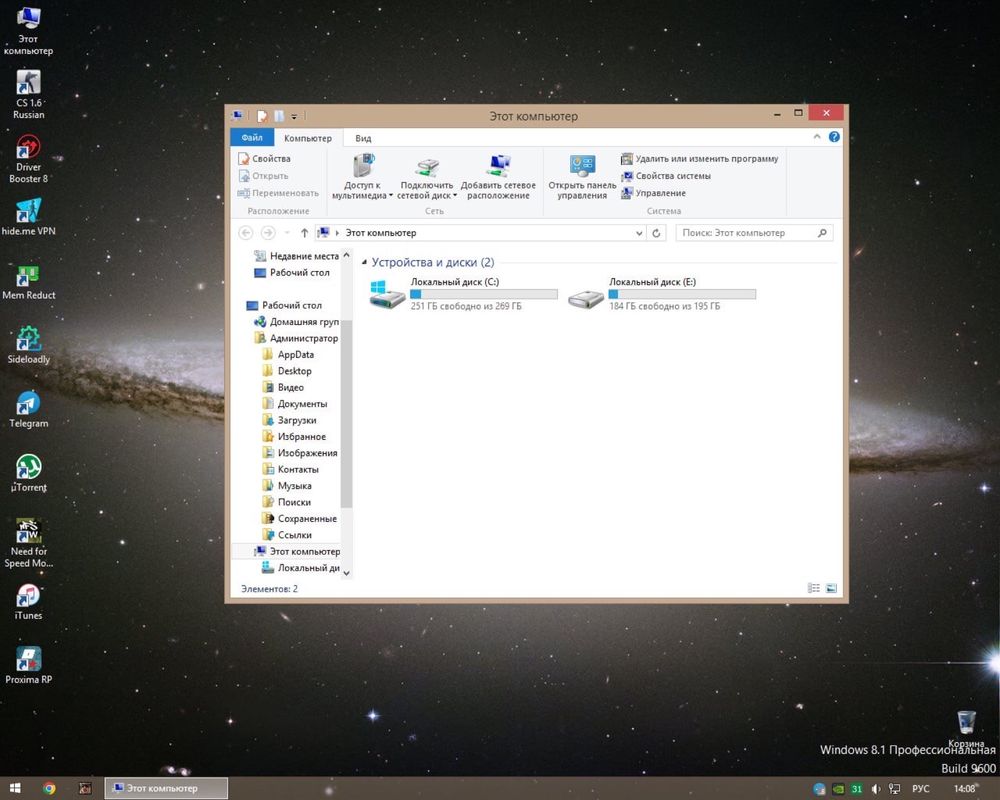Click the Этот компьютер taskbar button

coord(166,789)
